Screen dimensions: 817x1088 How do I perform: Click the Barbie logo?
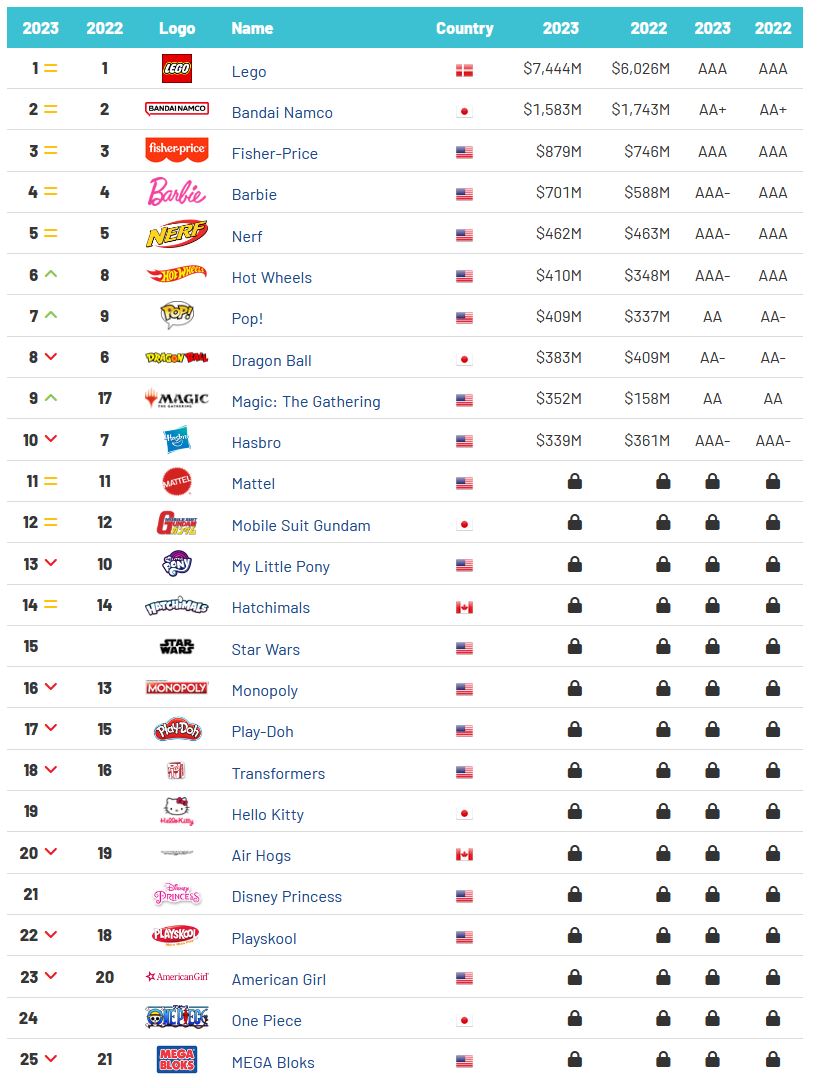coord(177,192)
